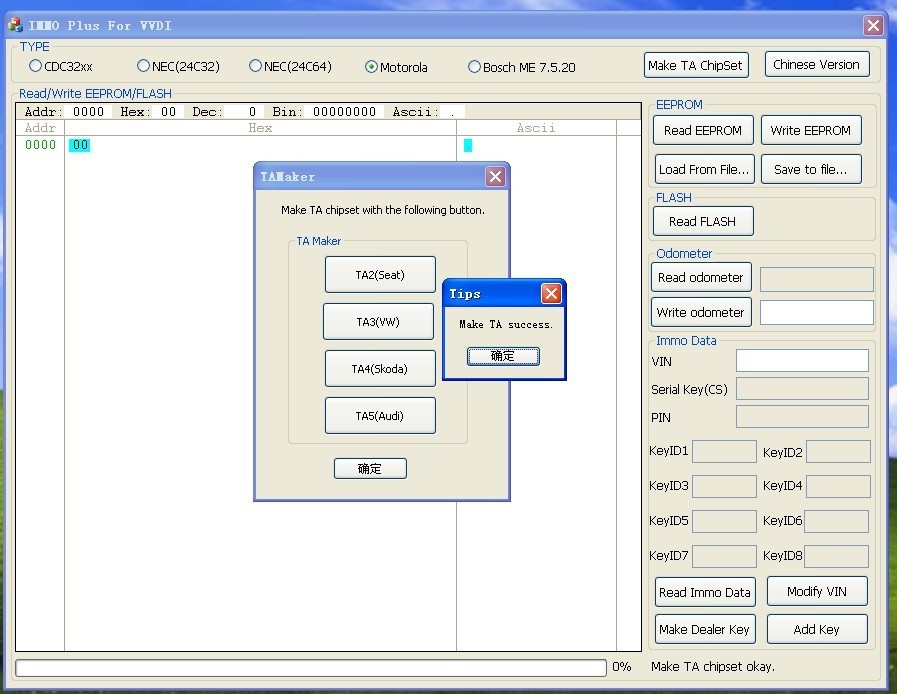The height and width of the screenshot is (694, 897).
Task: Choose NEC(24C32) chip type
Action: point(143,67)
